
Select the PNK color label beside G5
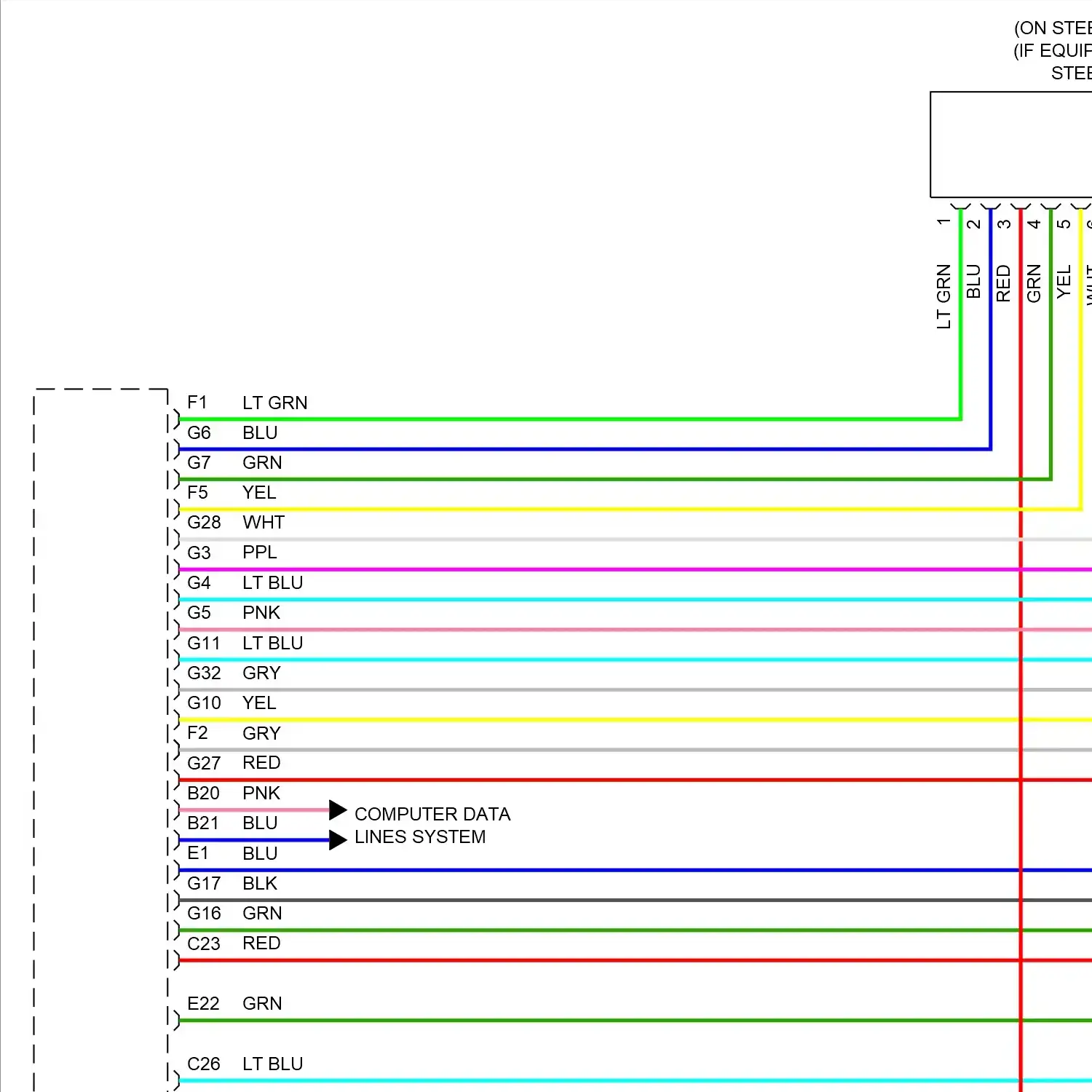click(x=261, y=612)
